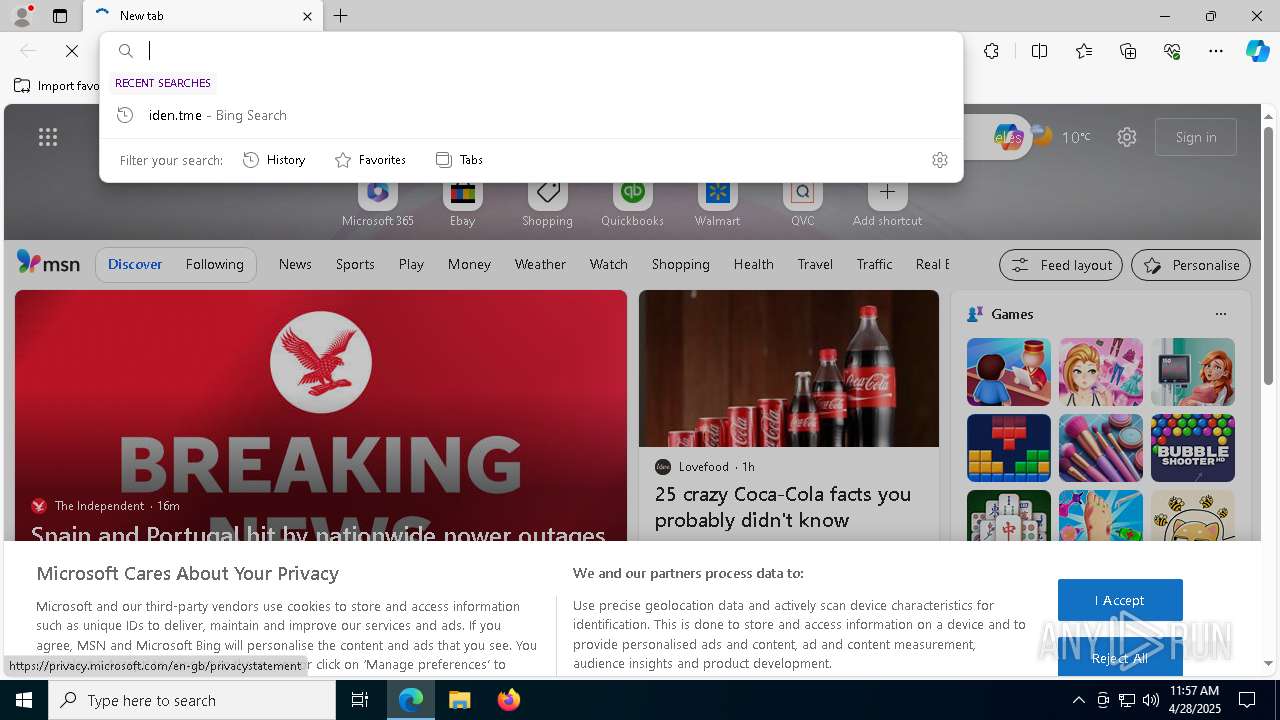1280x720 pixels.
Task: Switch to the Discover feed tab
Action: pos(135,264)
